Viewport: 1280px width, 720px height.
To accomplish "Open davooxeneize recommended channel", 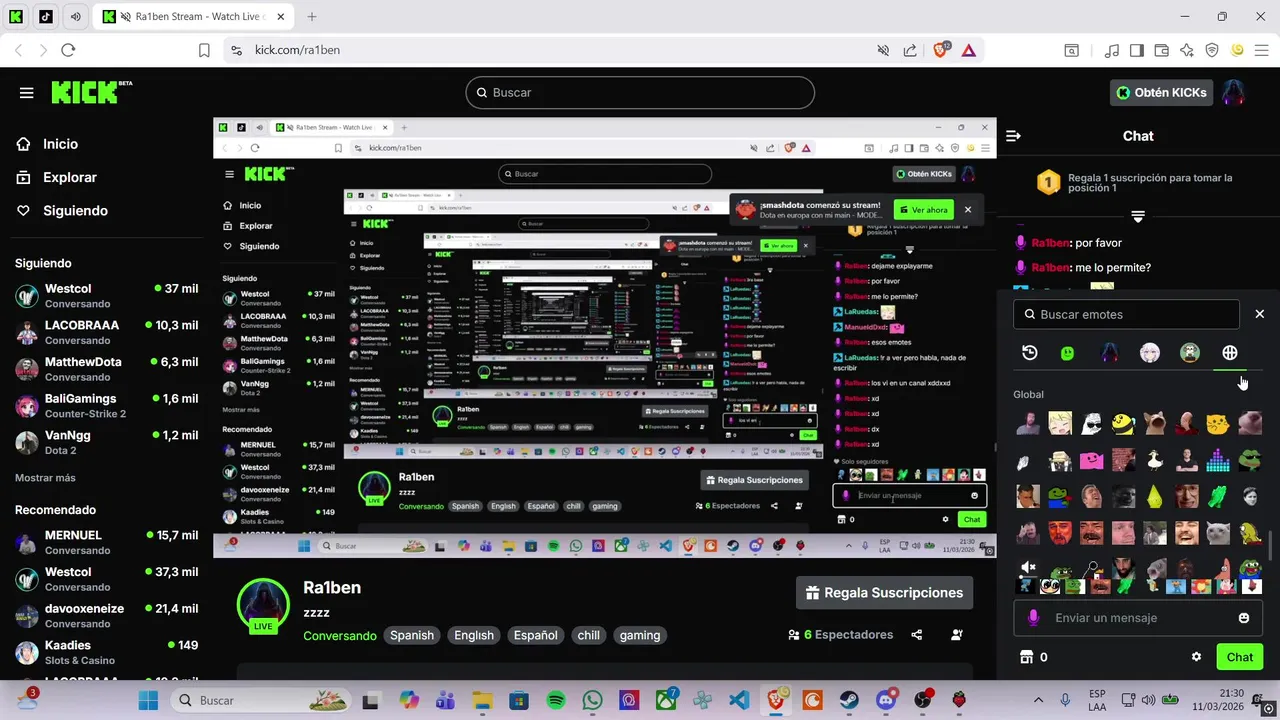I will tap(106, 615).
